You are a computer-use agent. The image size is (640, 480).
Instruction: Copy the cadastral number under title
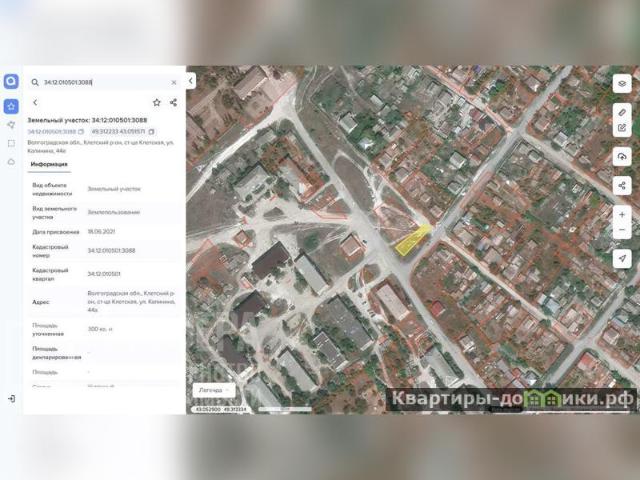pyautogui.click(x=81, y=132)
